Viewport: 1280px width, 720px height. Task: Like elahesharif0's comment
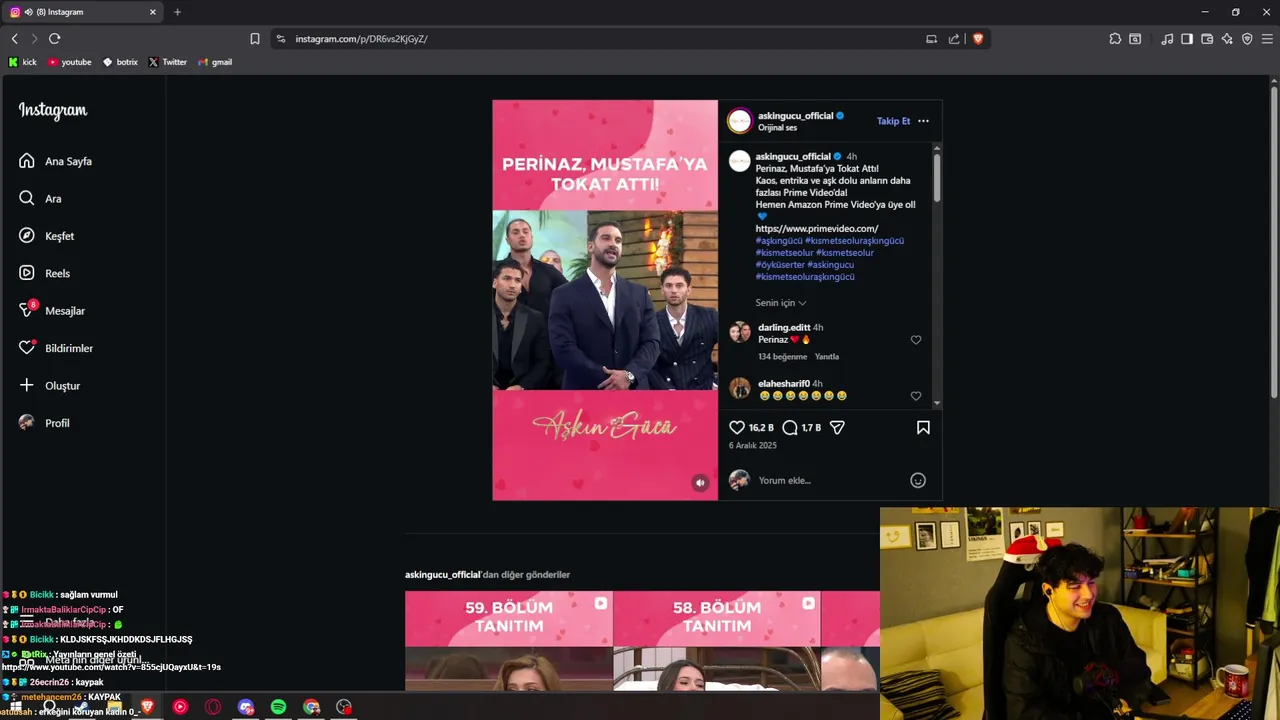coord(916,396)
